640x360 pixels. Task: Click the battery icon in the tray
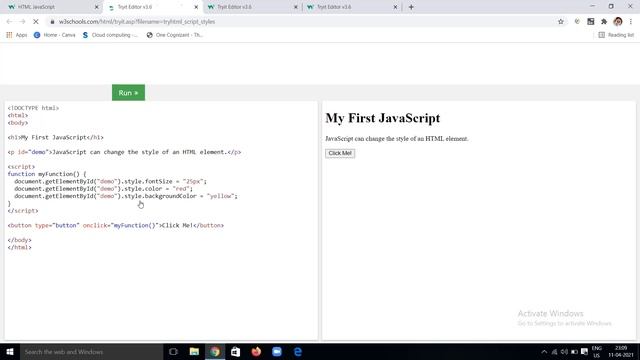(x=574, y=352)
